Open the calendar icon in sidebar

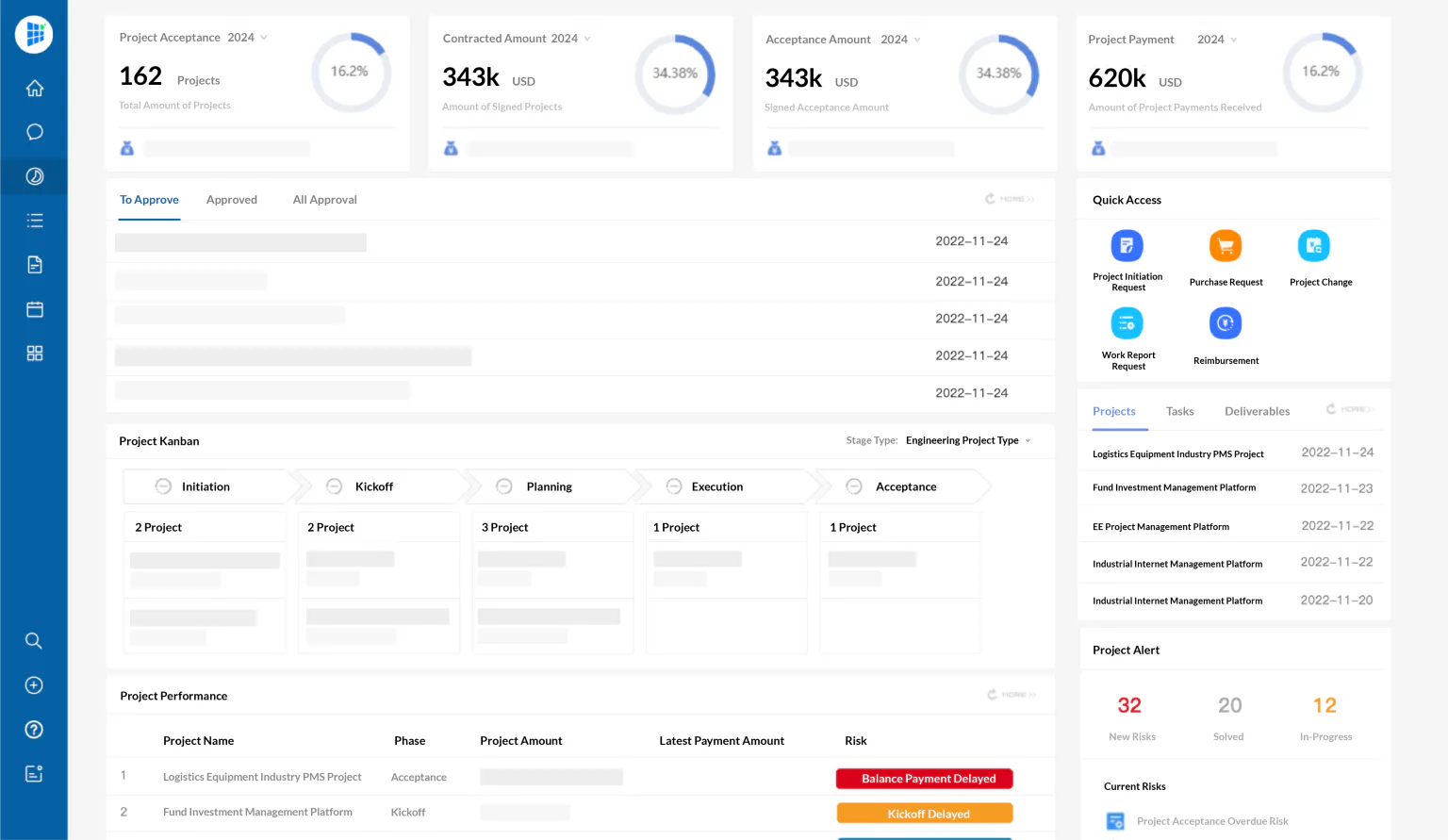click(x=35, y=309)
